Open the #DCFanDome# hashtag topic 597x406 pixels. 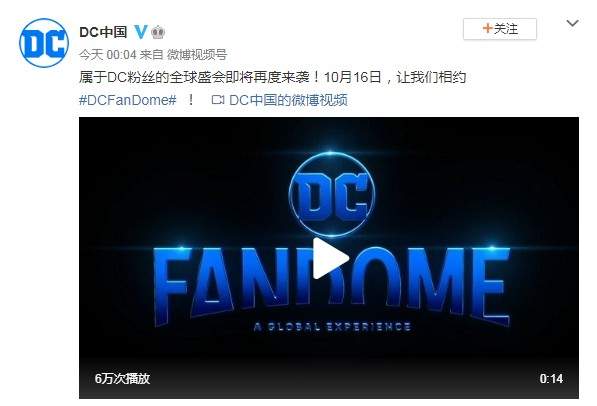128,100
